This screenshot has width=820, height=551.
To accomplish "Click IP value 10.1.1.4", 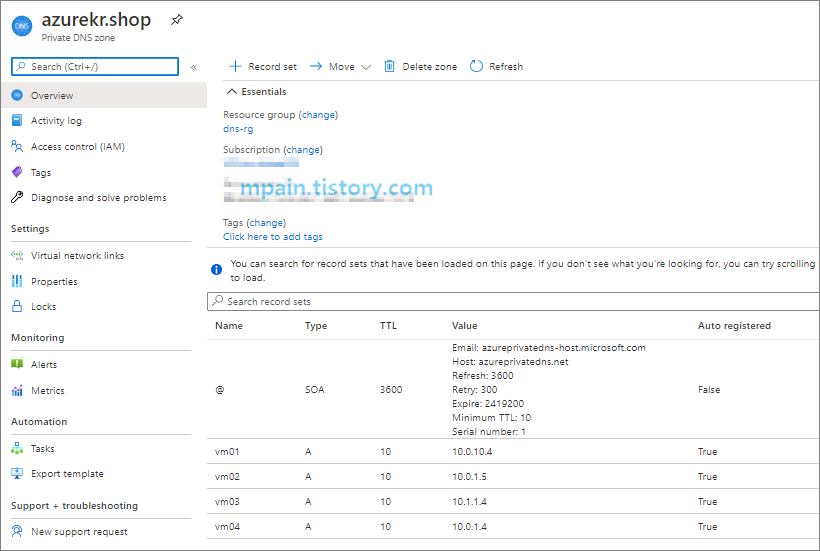I will tap(469, 501).
